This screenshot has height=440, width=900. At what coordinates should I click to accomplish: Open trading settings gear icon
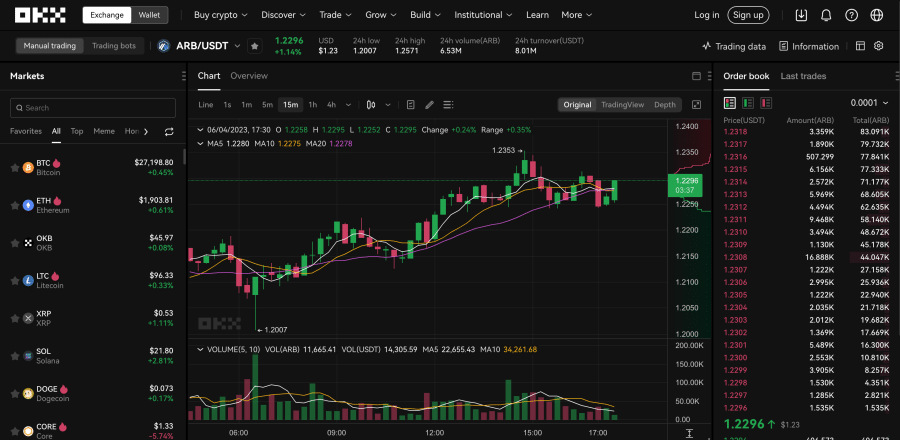click(878, 46)
